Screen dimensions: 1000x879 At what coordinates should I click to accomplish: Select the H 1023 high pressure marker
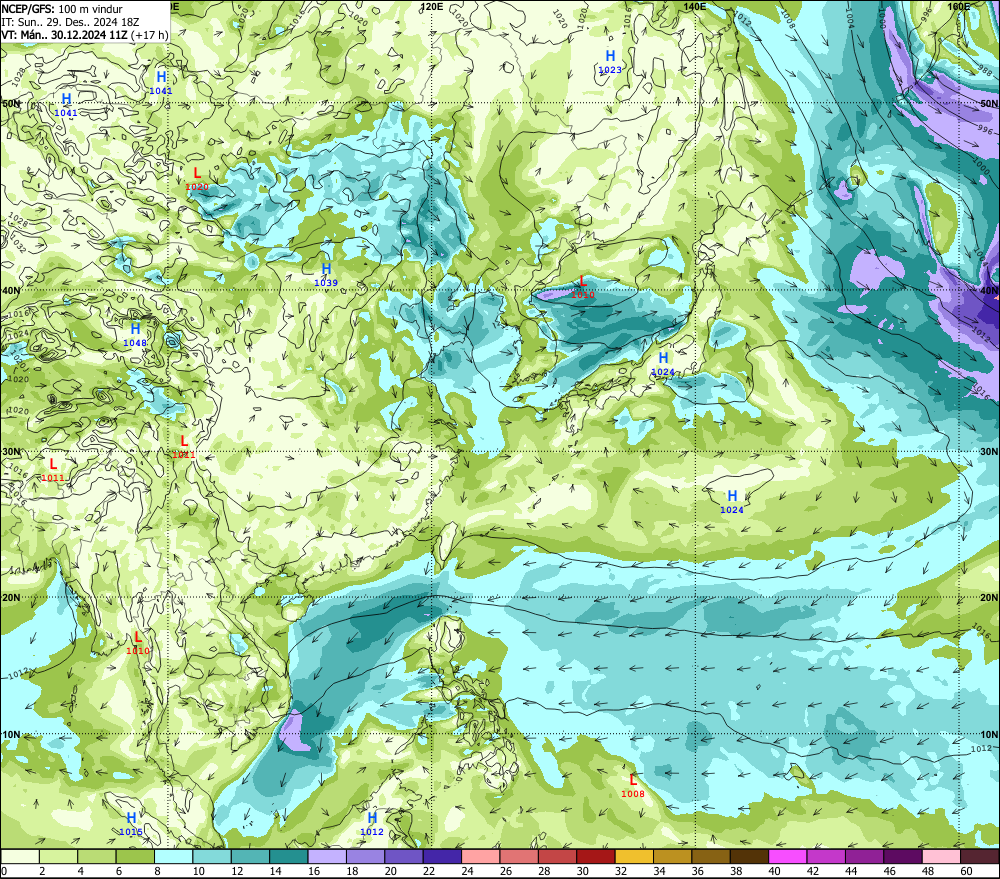point(610,62)
